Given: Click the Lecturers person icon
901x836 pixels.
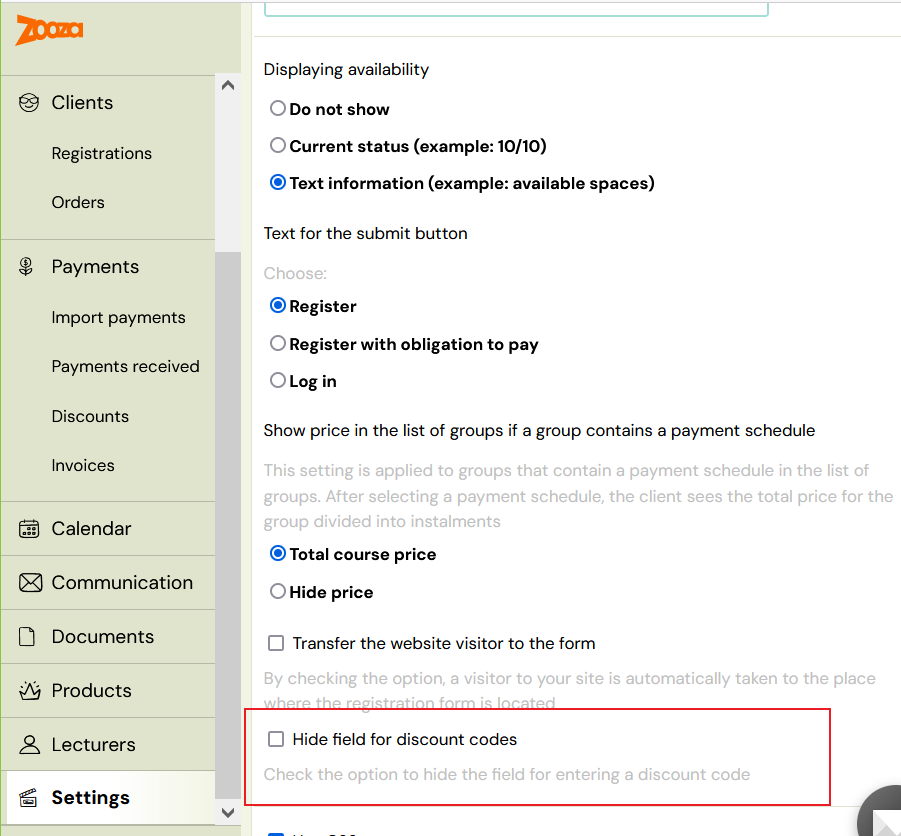Looking at the screenshot, I should pyautogui.click(x=29, y=745).
